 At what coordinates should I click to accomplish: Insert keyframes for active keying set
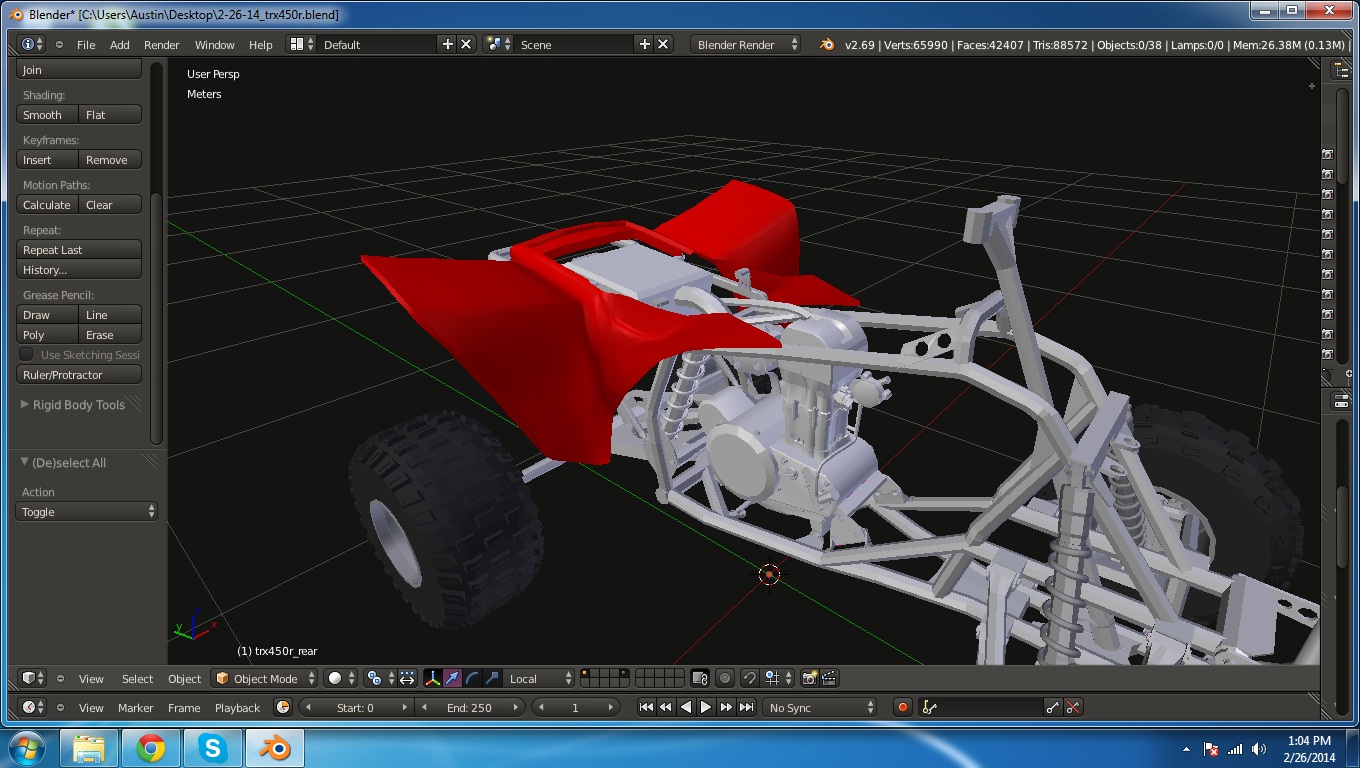tap(1053, 707)
